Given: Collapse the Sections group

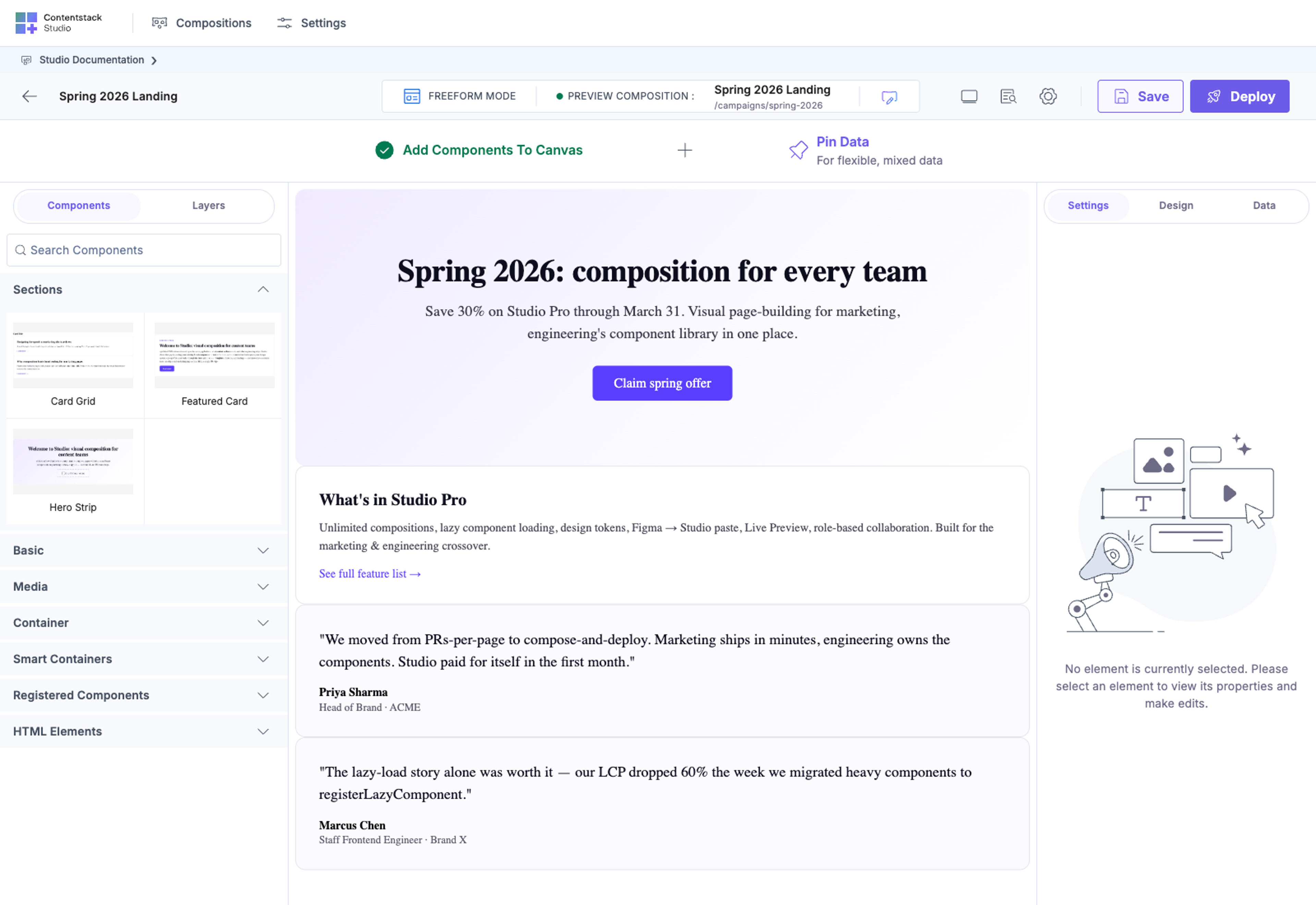Looking at the screenshot, I should (x=263, y=290).
